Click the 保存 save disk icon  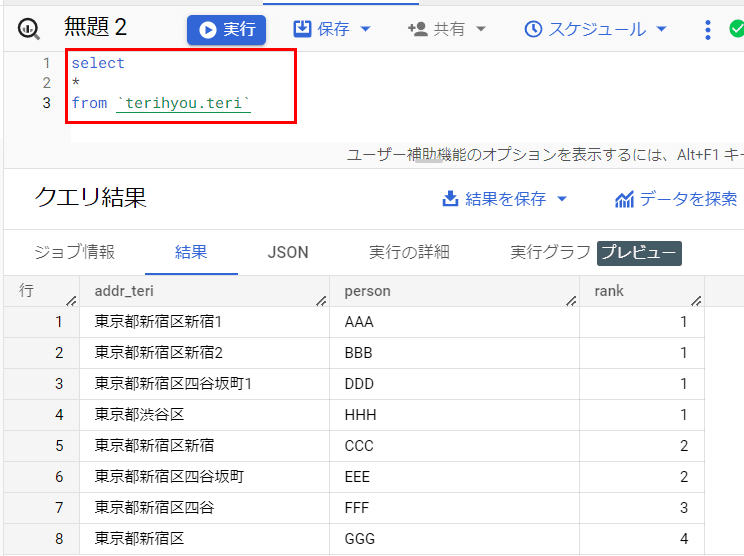pos(302,29)
